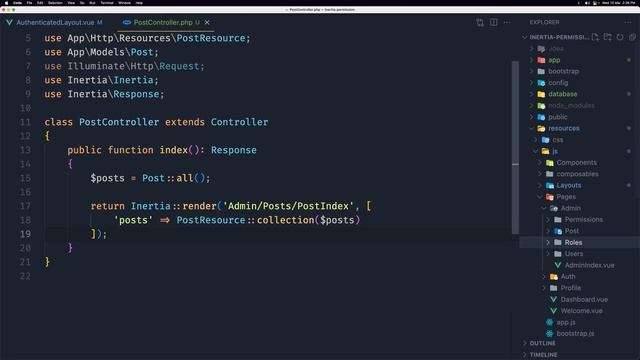
Task: Click the Post::all() call on line 15
Action: pos(176,178)
